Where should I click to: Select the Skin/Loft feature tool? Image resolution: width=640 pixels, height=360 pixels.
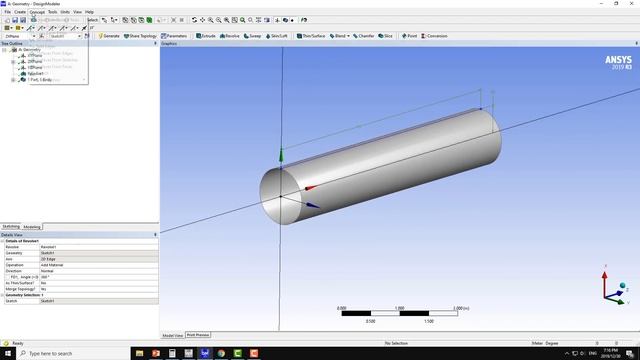click(276, 36)
